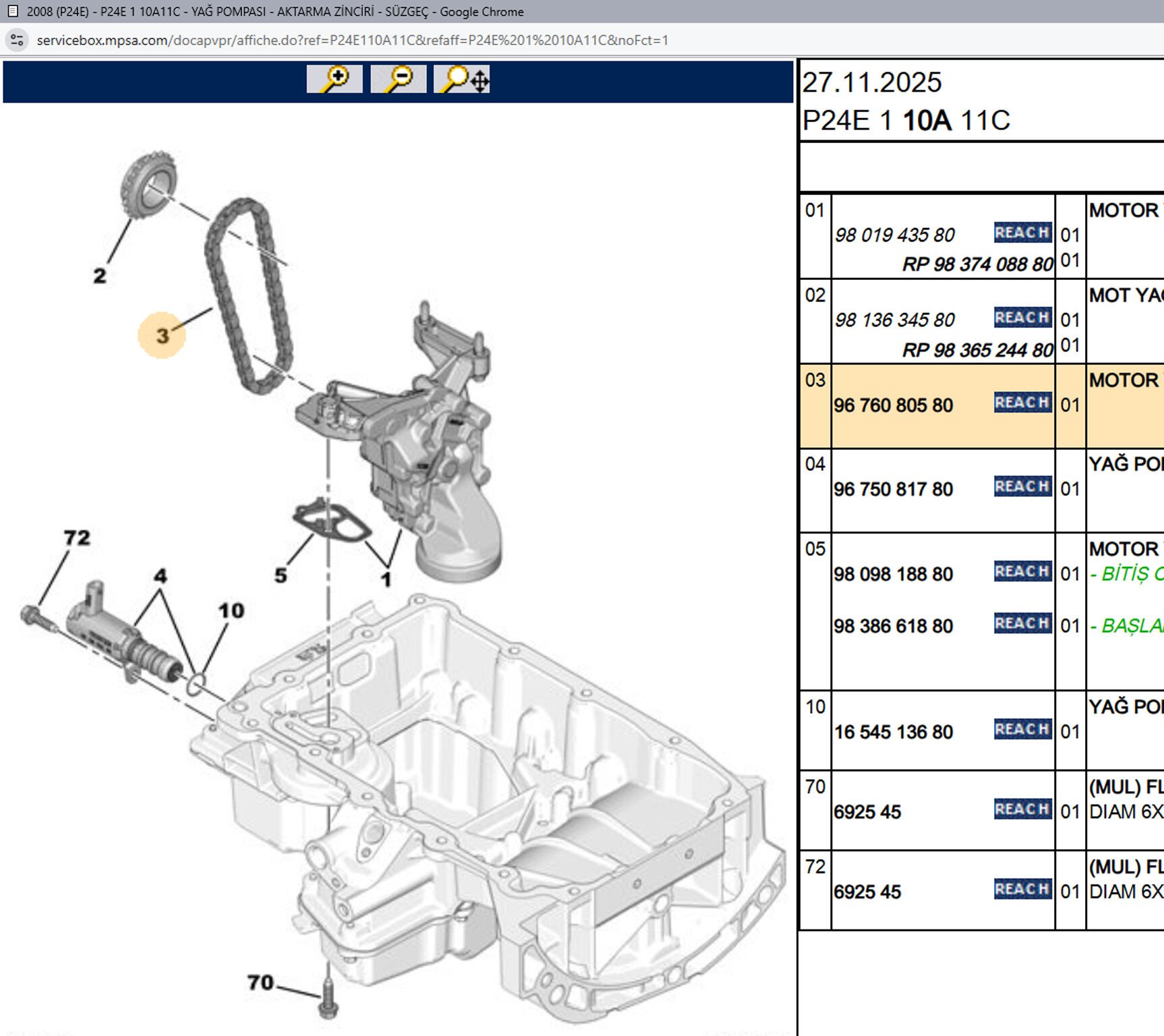Select part number 6925 45 in row 70
Viewport: 1164px width, 1036px height.
(x=867, y=812)
